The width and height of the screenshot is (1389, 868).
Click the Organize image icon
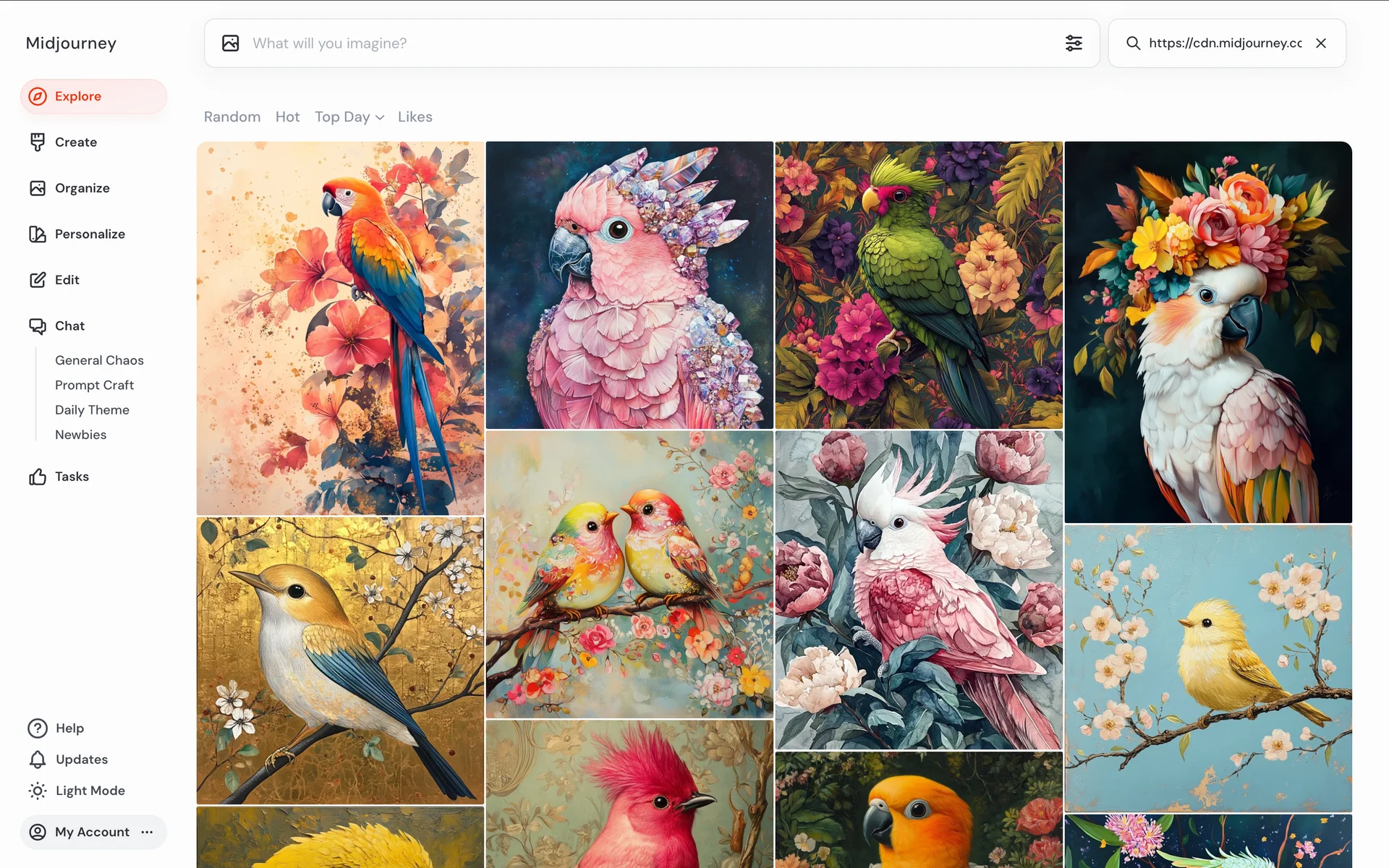(x=38, y=188)
